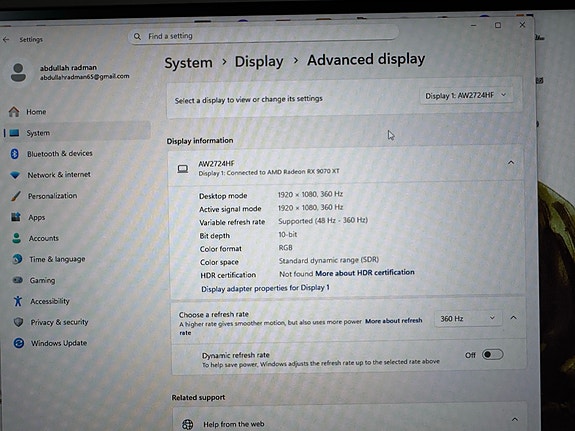Open the Display 1: AW2724HF dropdown
This screenshot has height=431, width=575.
coord(466,95)
